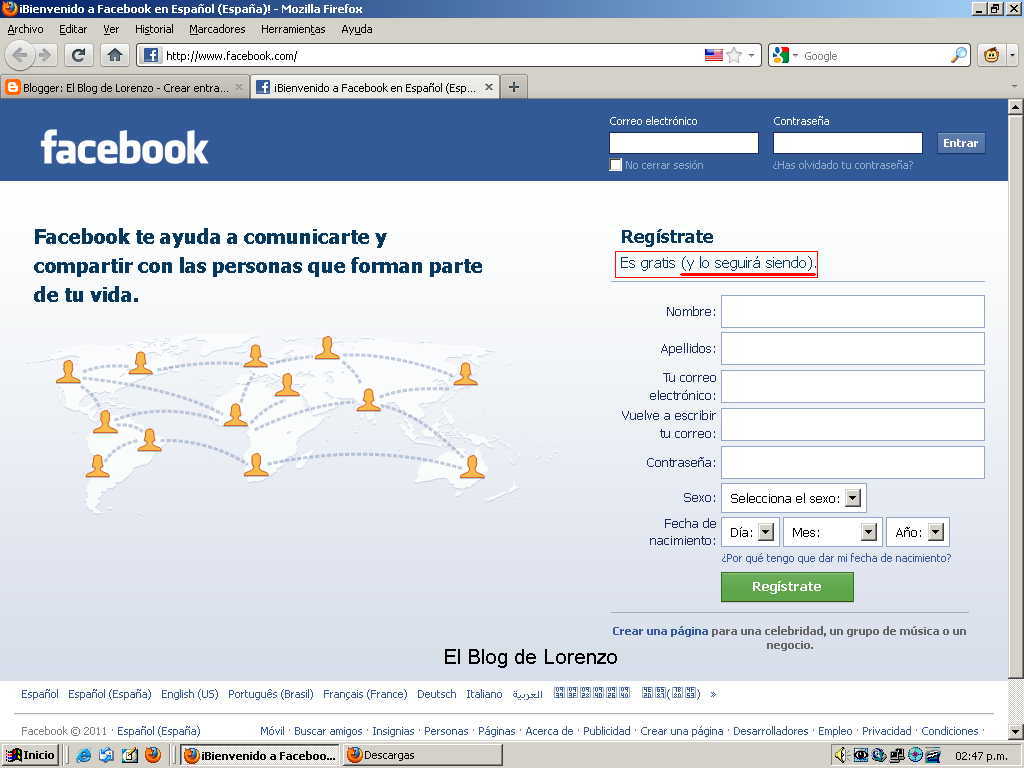Click the Entrar login button

click(x=961, y=143)
